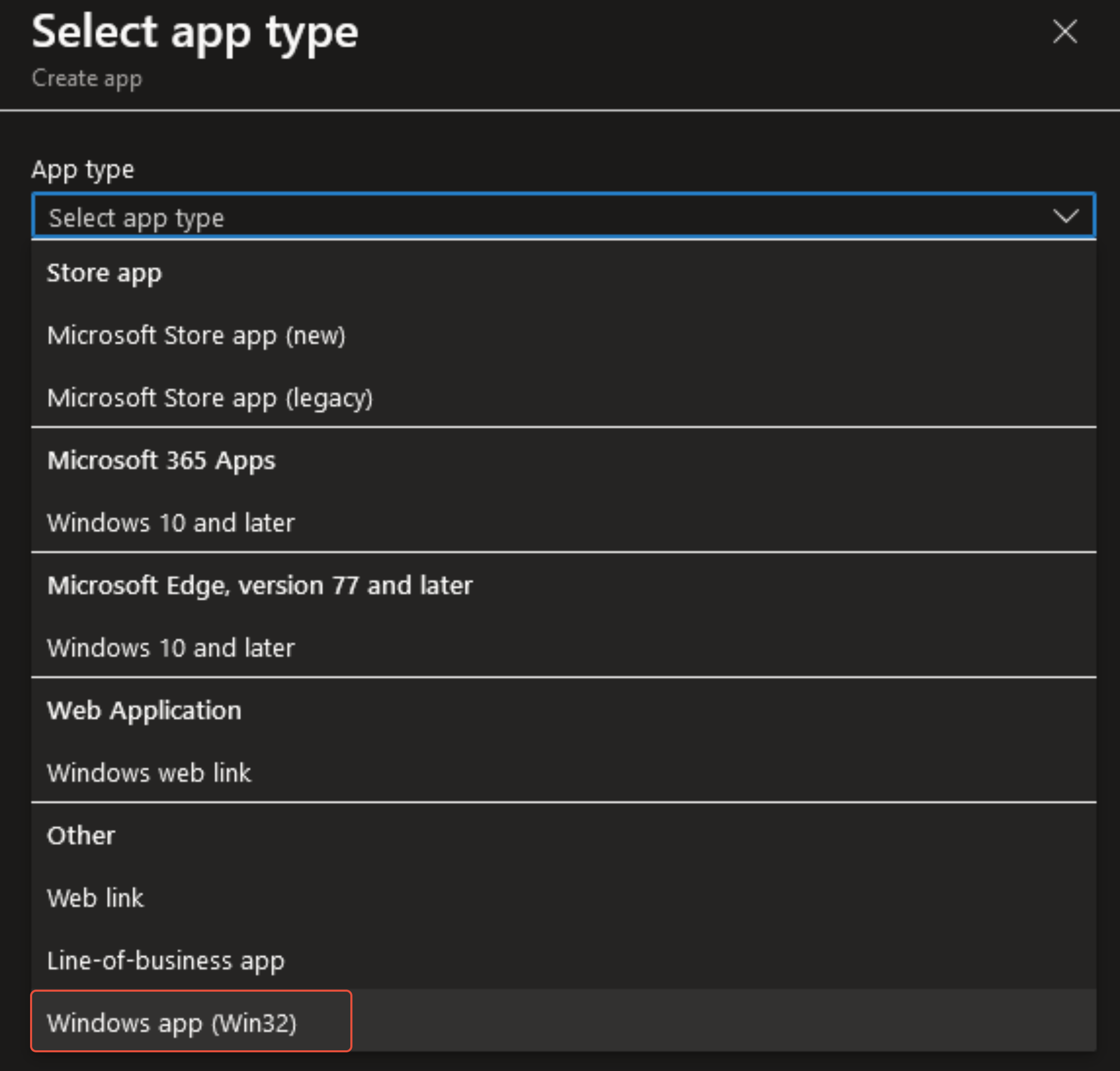Viewport: 1120px width, 1071px height.
Task: Close the Select app type panel
Action: [x=1065, y=32]
